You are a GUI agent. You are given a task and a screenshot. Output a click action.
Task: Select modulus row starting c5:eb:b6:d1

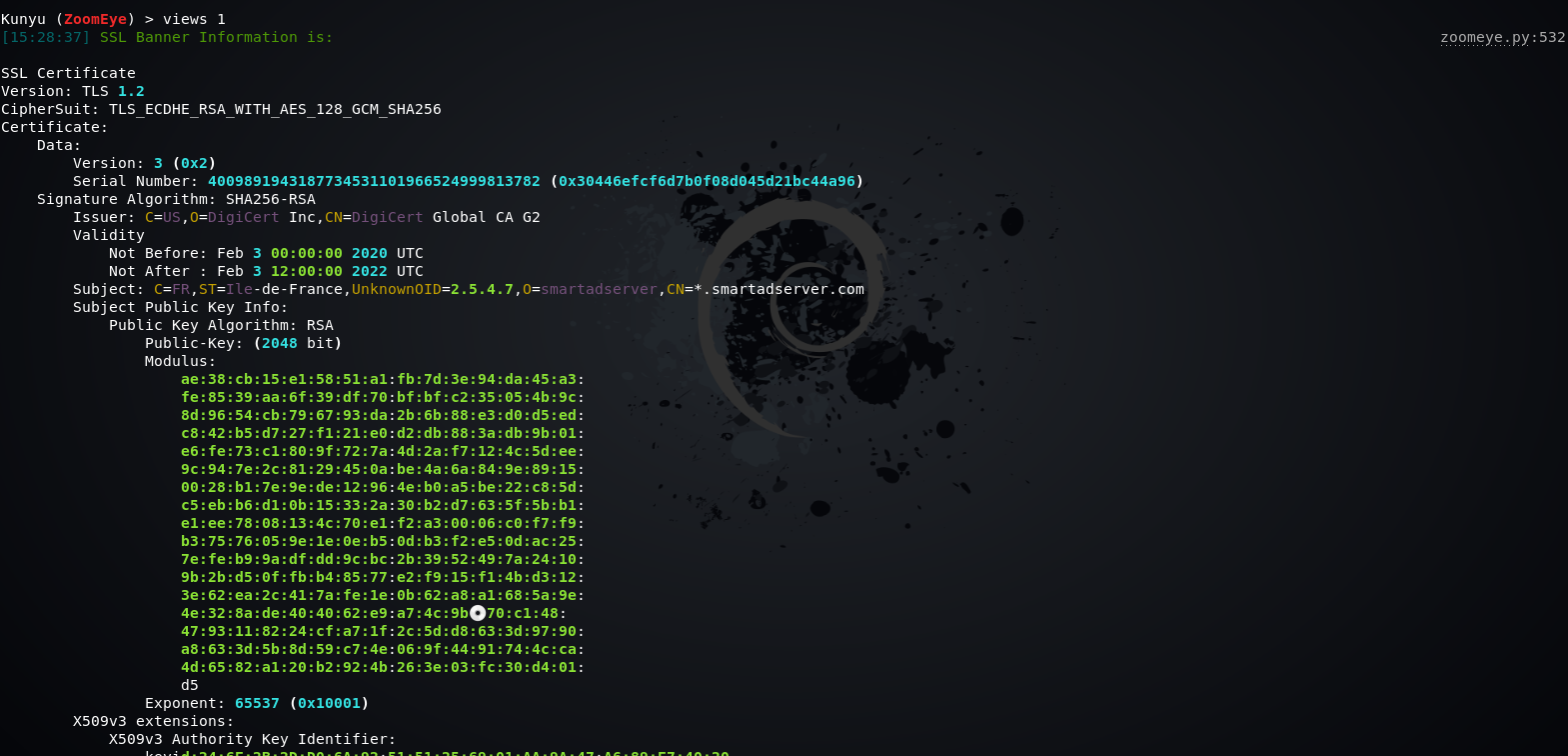[x=383, y=505]
